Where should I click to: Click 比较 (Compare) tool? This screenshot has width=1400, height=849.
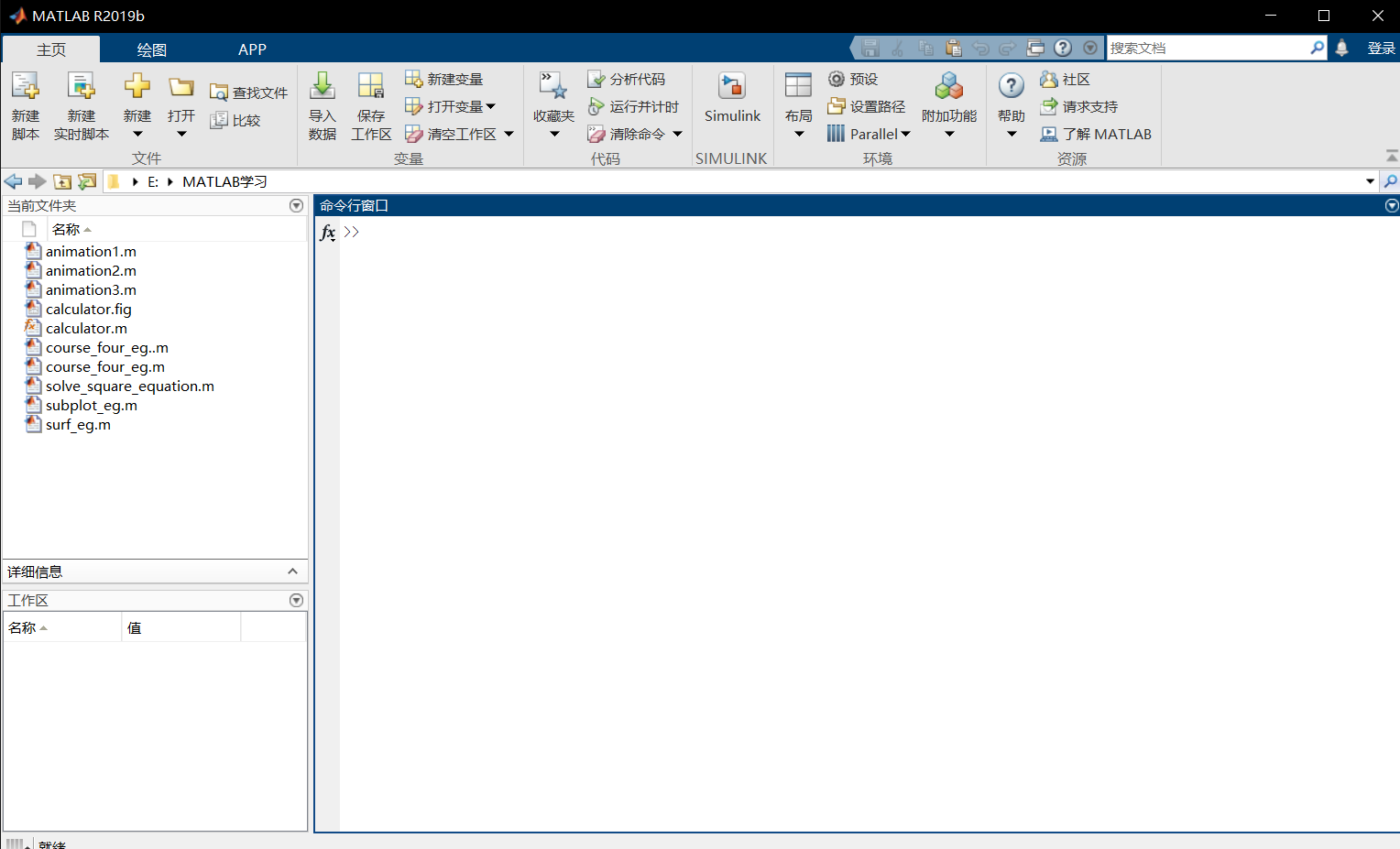coord(235,120)
